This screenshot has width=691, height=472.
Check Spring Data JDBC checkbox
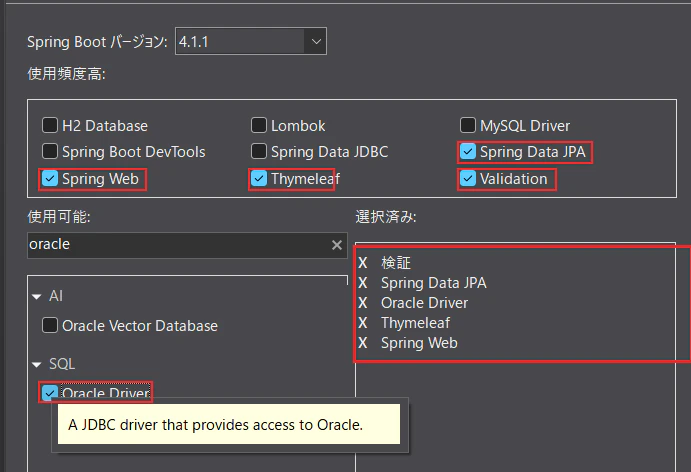(259, 152)
